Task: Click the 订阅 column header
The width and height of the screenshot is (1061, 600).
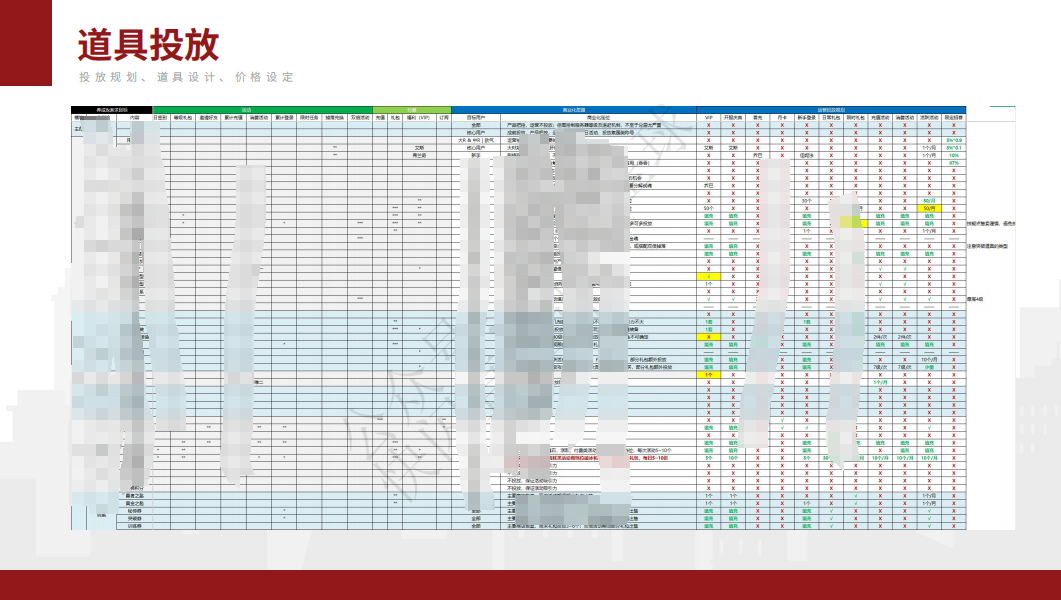Action: tap(444, 117)
